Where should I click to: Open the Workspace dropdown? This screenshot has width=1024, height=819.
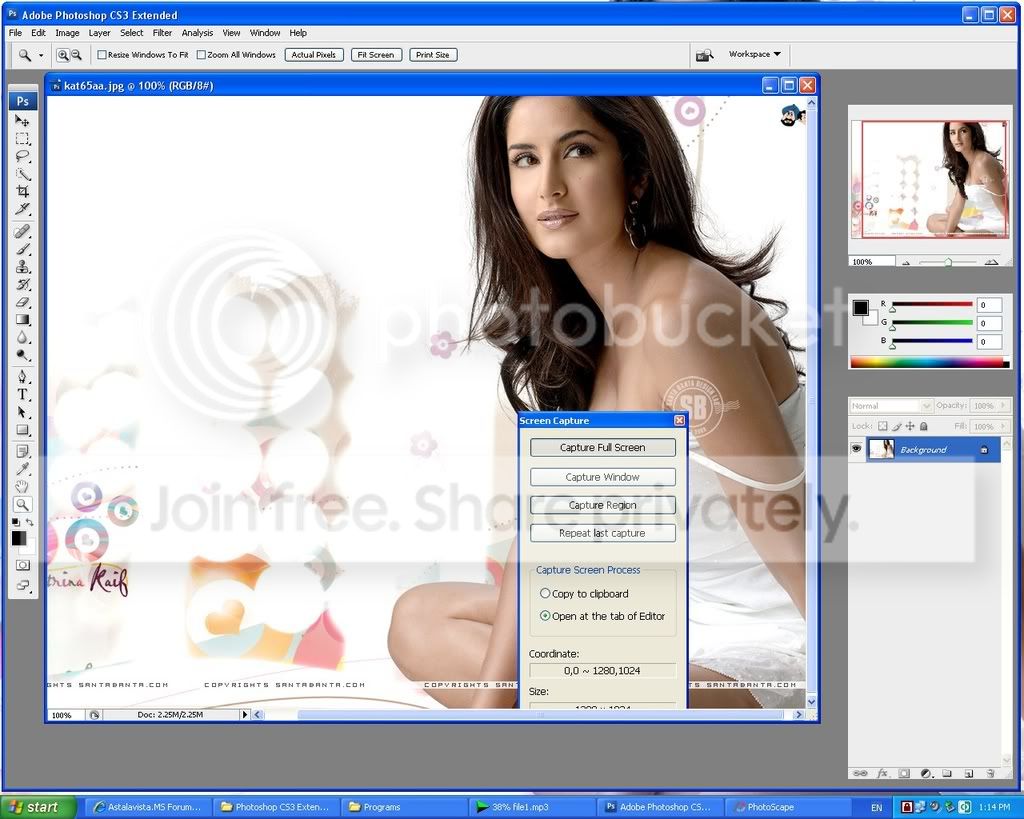[x=754, y=54]
